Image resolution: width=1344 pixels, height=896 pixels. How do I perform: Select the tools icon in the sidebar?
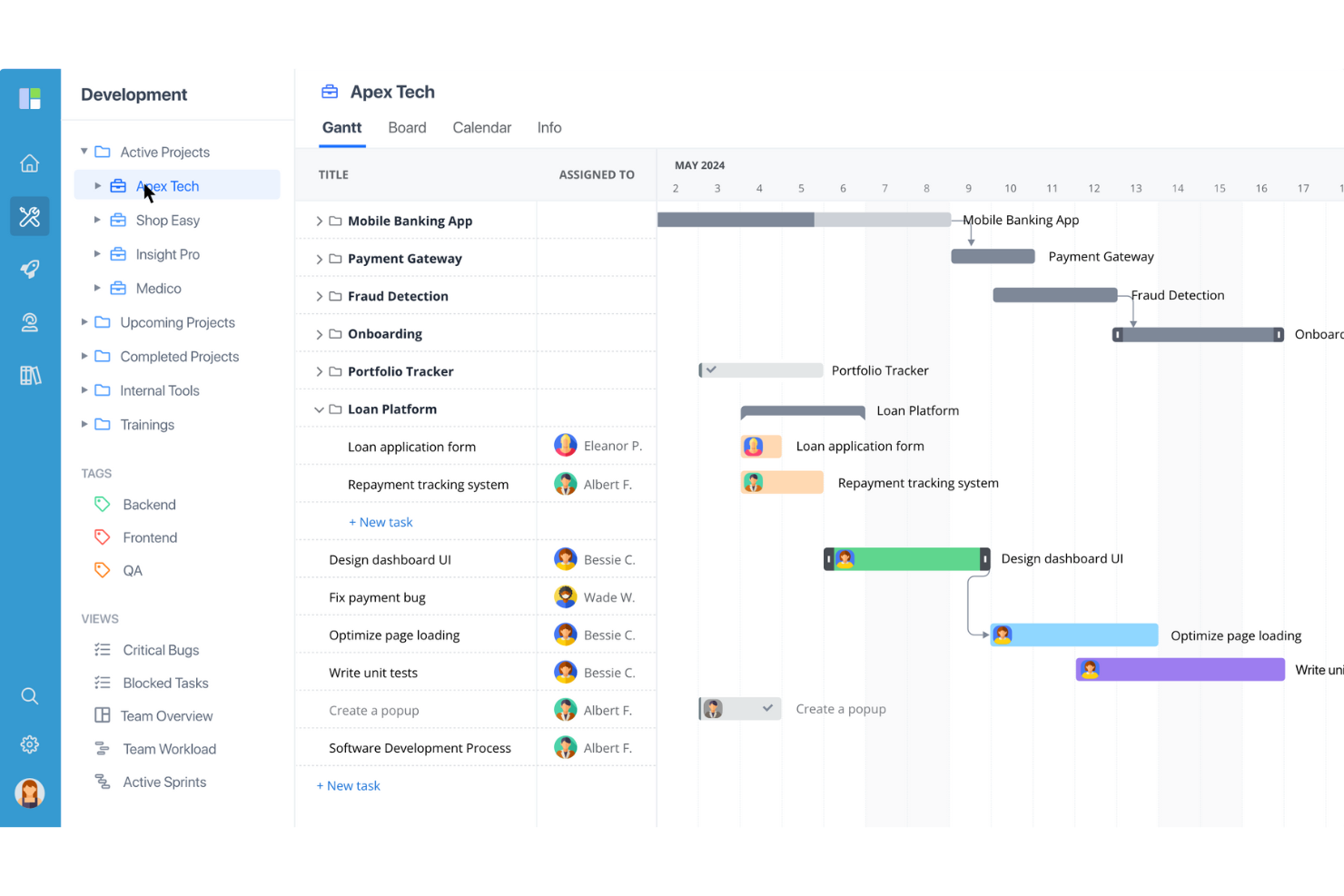pos(30,216)
